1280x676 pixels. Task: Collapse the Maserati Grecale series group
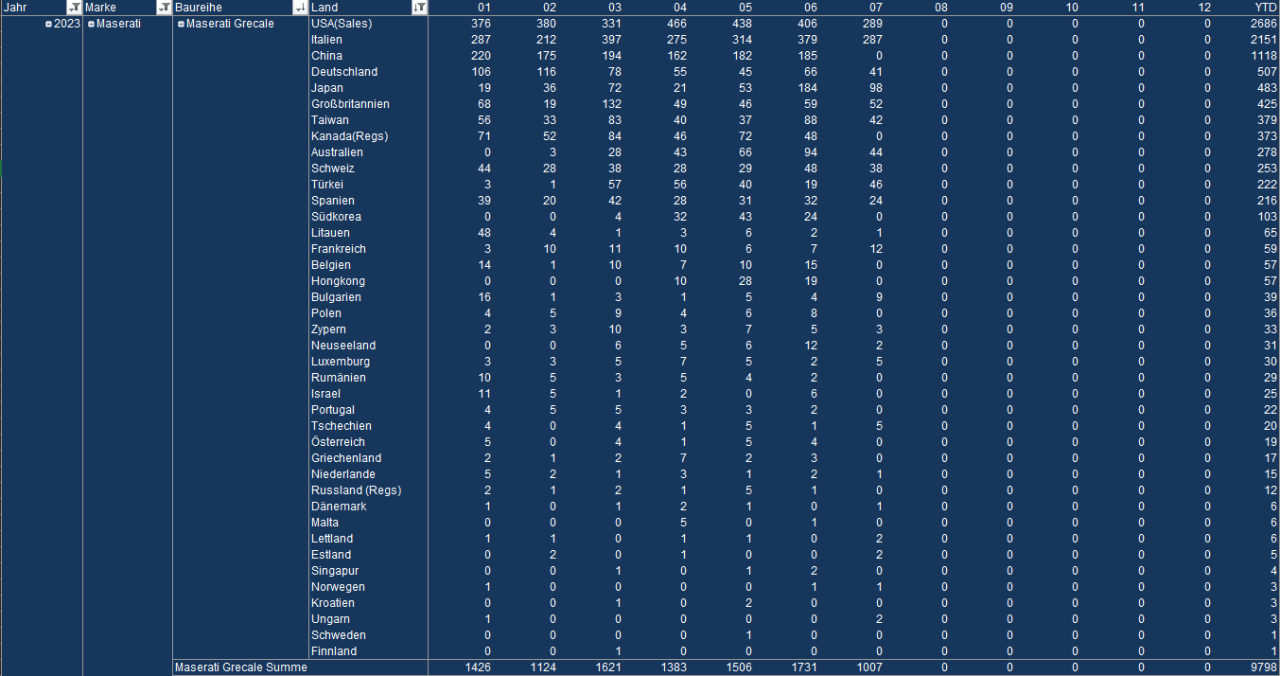coord(181,24)
